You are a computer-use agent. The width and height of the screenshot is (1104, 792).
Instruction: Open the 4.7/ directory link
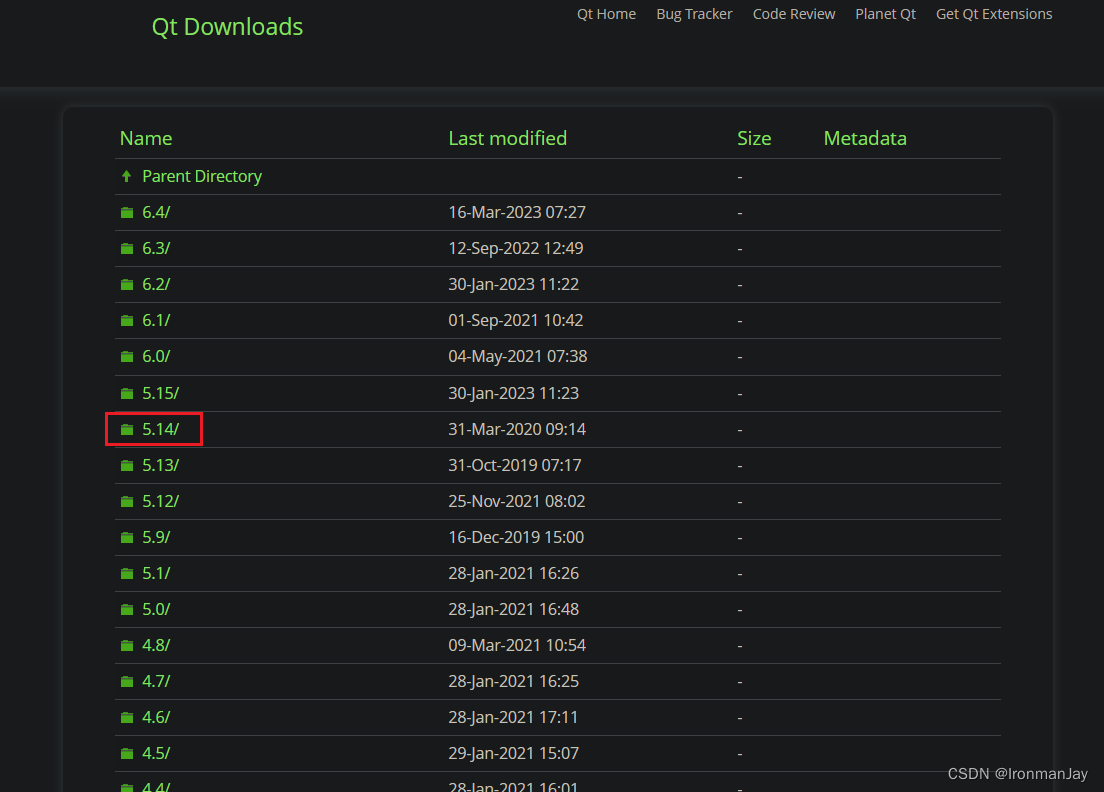pos(156,681)
